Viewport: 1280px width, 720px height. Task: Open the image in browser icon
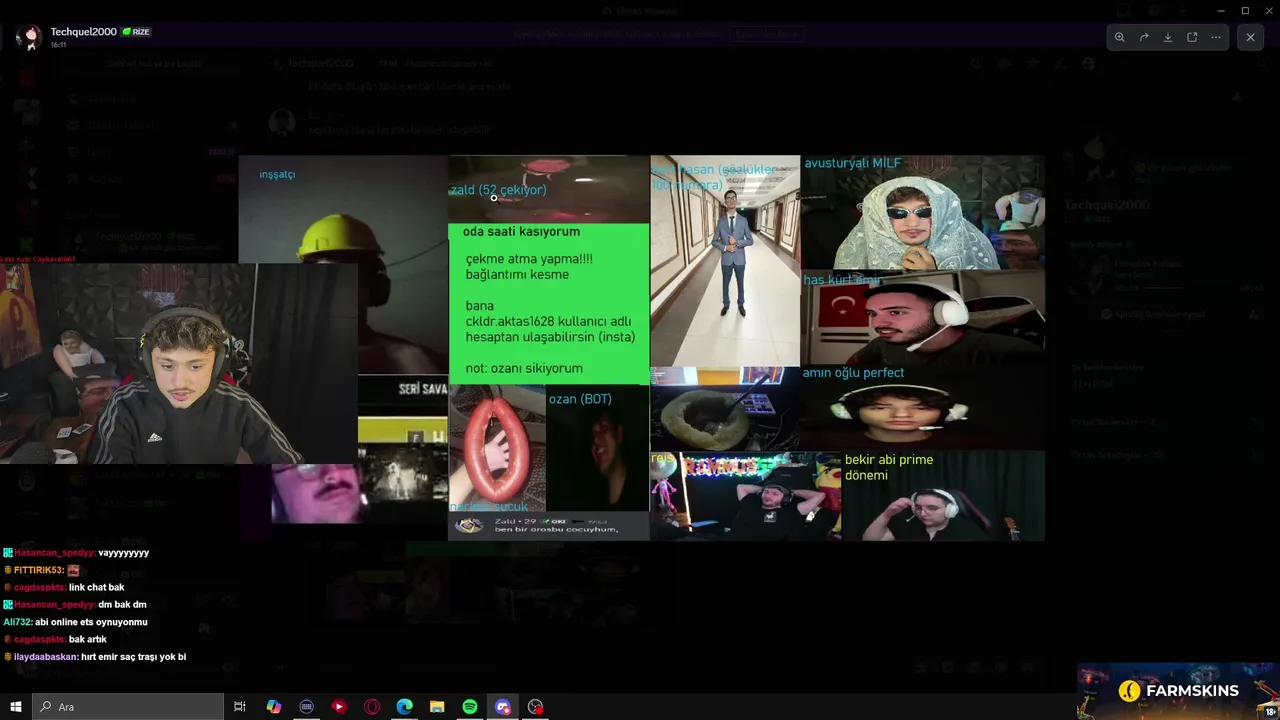(x=1192, y=37)
